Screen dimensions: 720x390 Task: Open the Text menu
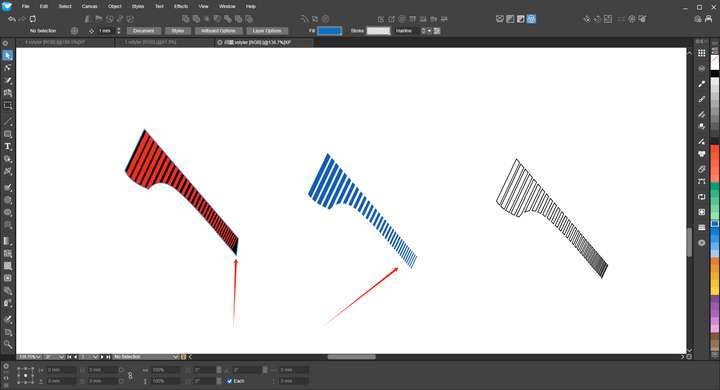[159, 6]
